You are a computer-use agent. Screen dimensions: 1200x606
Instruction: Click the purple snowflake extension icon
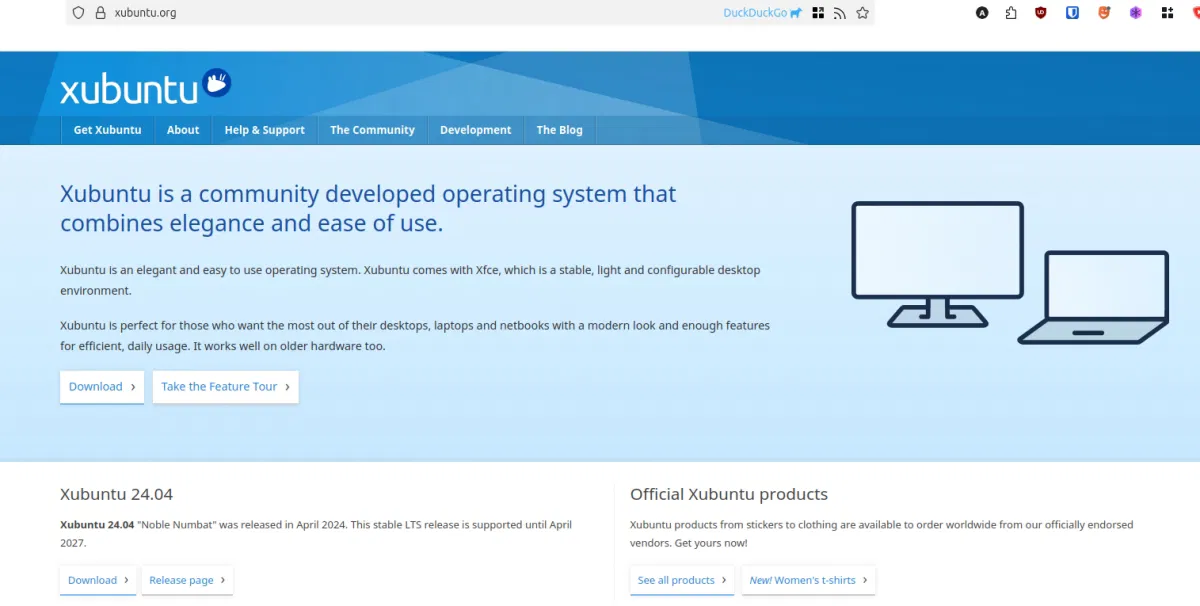click(1136, 13)
